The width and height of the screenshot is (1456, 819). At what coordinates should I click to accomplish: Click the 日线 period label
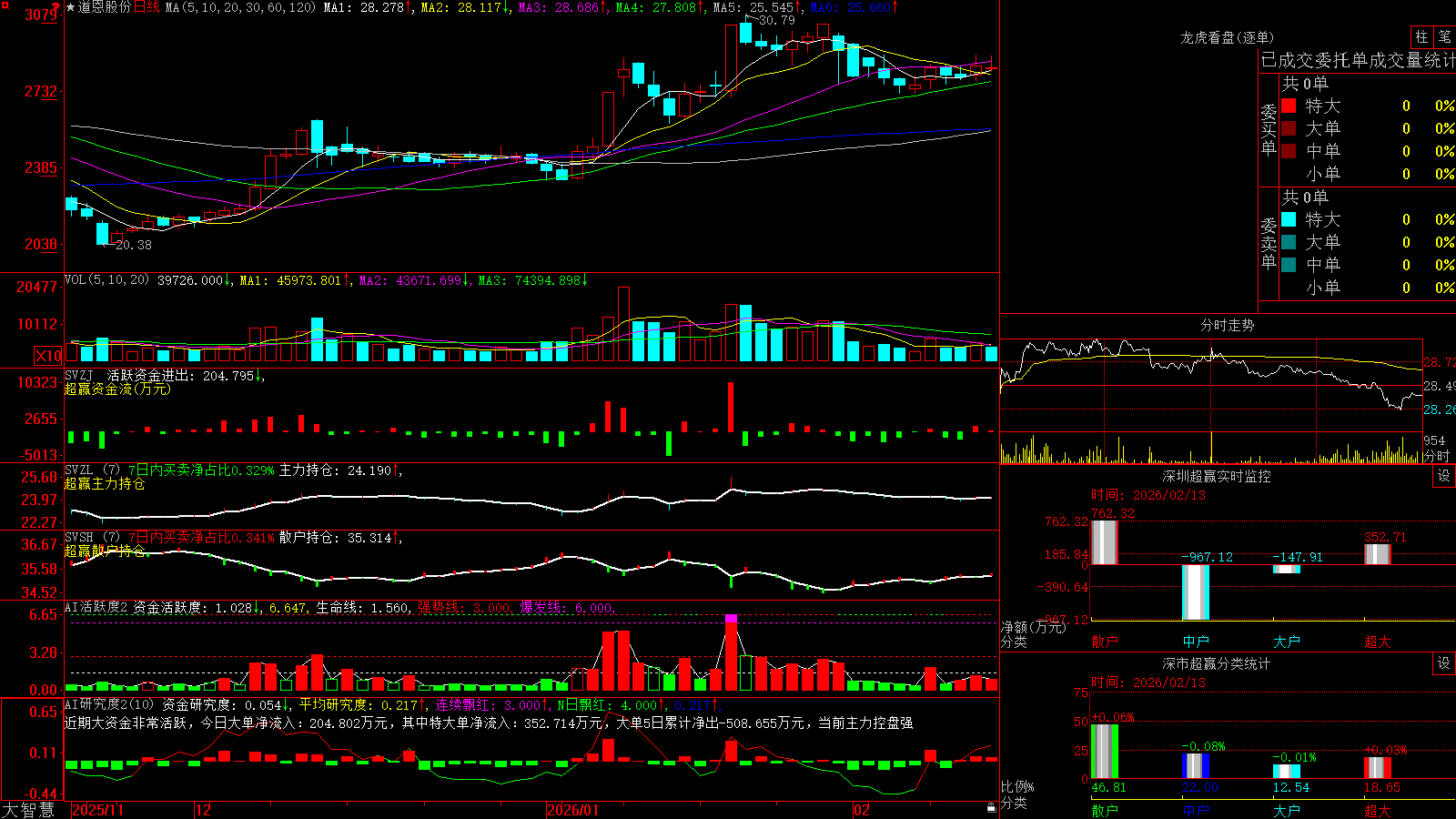(147, 7)
